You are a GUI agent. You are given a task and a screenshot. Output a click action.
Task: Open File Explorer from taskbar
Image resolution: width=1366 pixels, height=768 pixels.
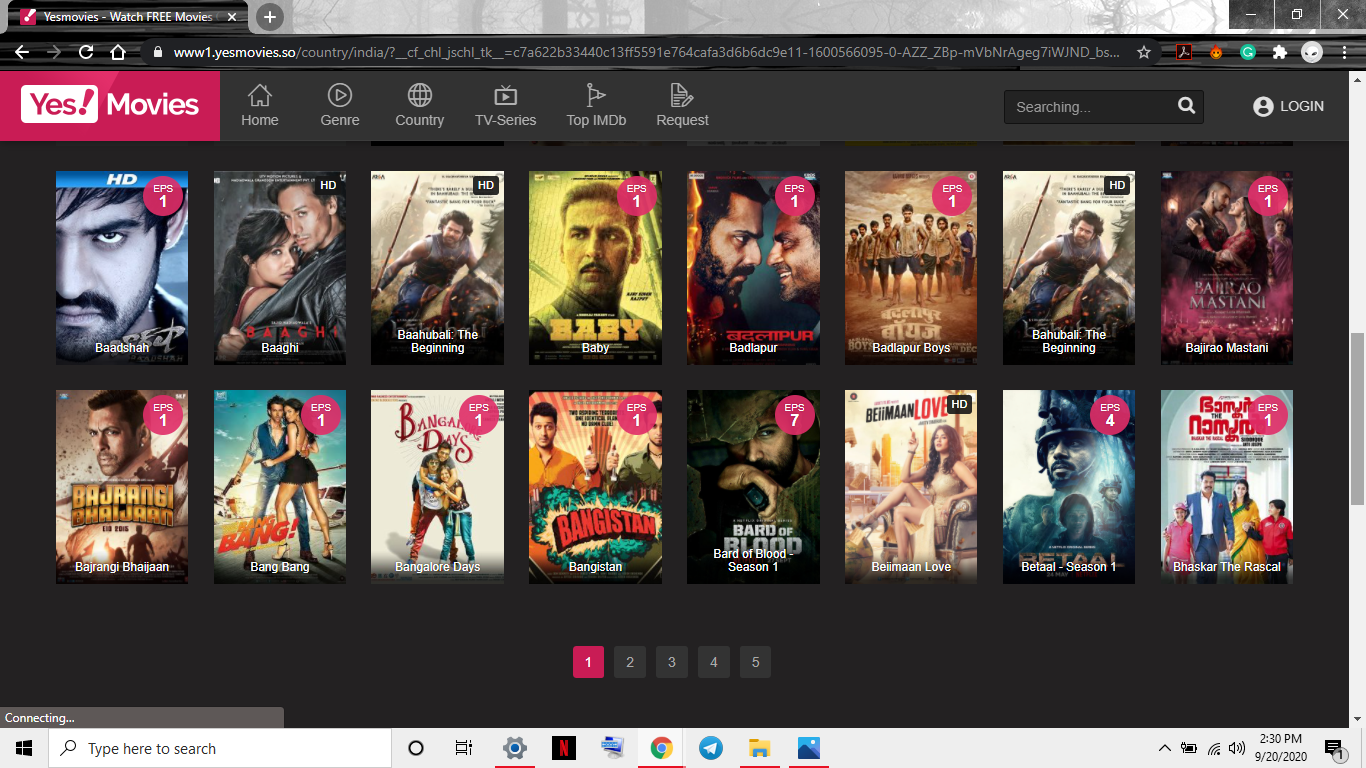[760, 748]
